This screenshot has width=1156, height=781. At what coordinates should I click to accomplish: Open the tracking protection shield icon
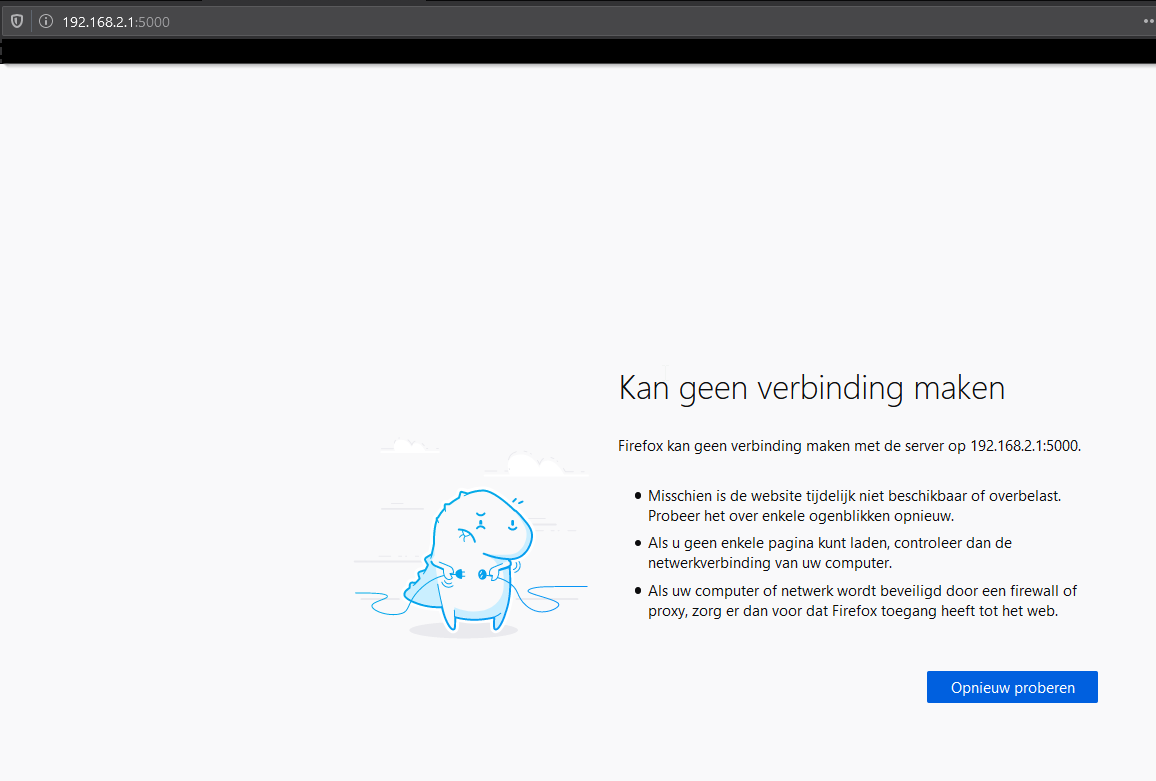[17, 21]
